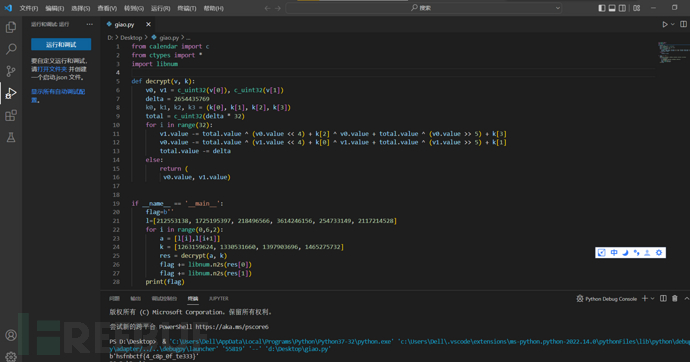690x362 pixels.
Task: Click the blue 运行和调试 button
Action: (61, 44)
